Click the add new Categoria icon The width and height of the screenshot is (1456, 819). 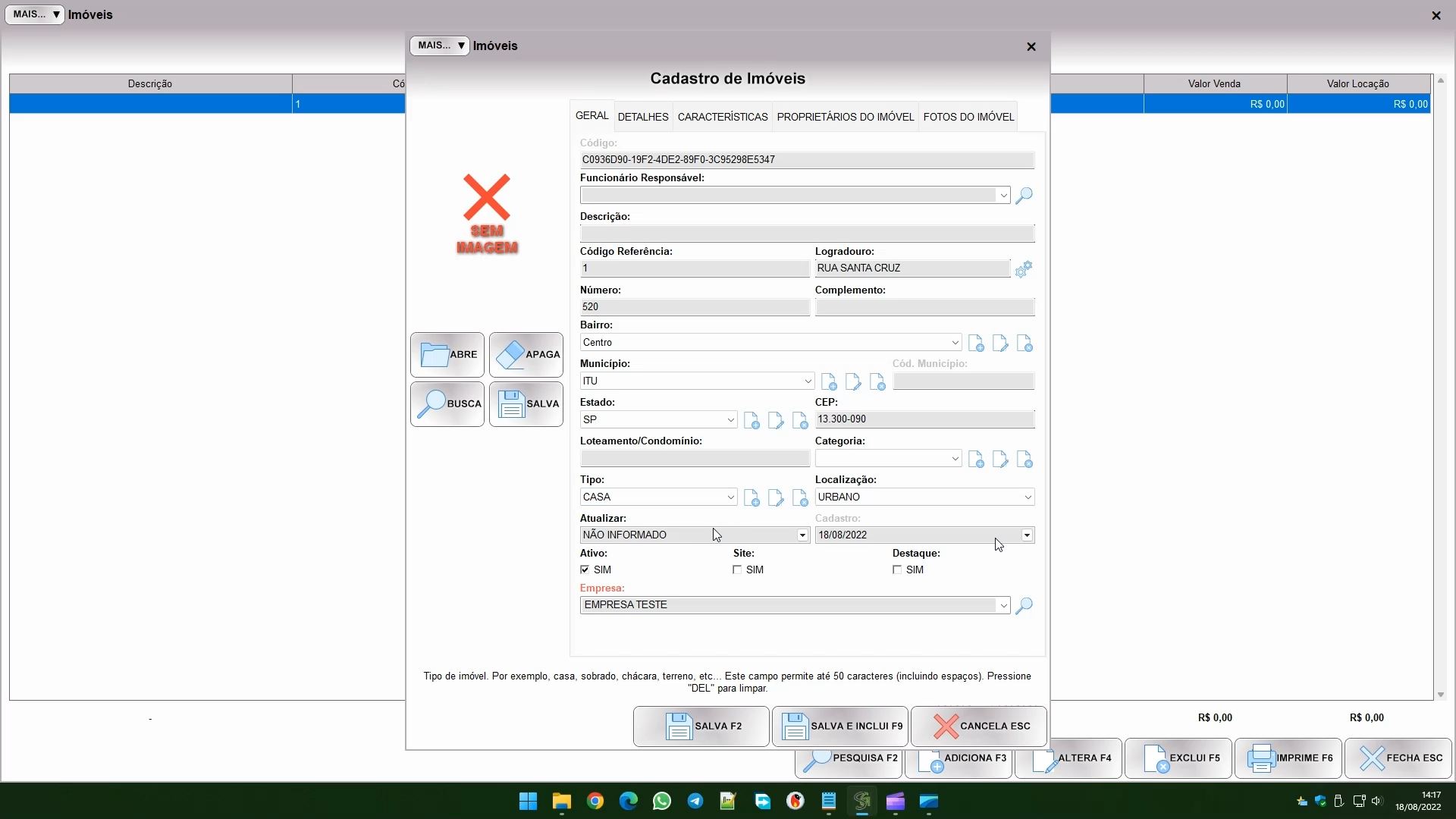coord(976,460)
